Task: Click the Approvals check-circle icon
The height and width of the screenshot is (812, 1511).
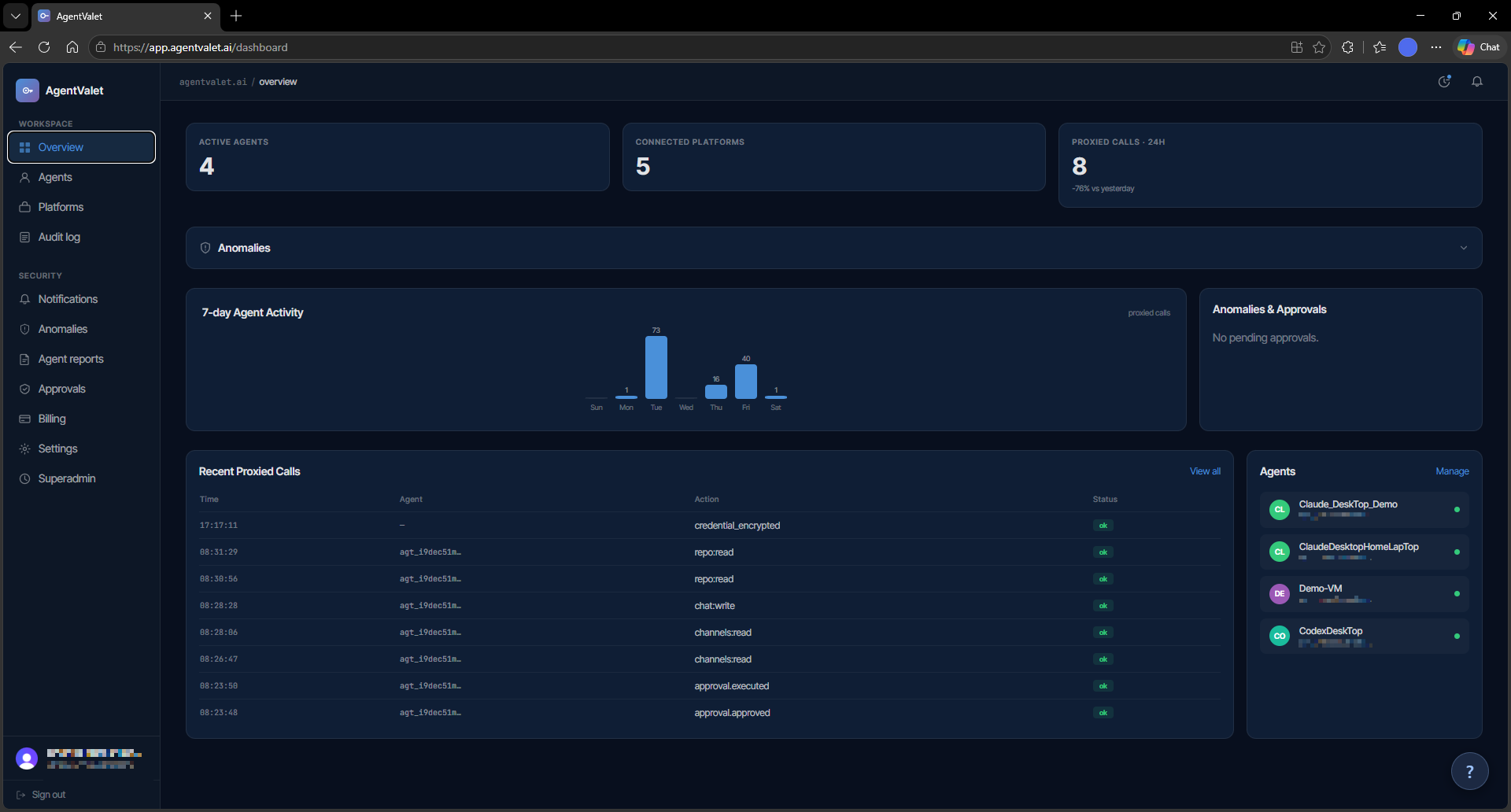Action: (x=24, y=389)
